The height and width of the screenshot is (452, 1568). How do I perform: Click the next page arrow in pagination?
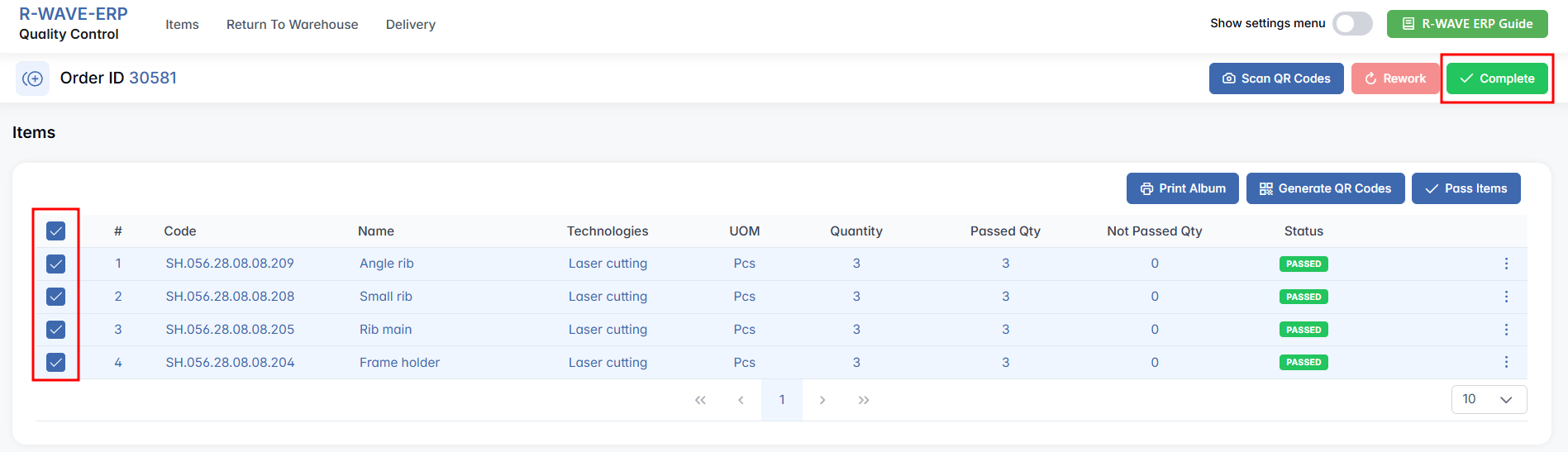822,400
